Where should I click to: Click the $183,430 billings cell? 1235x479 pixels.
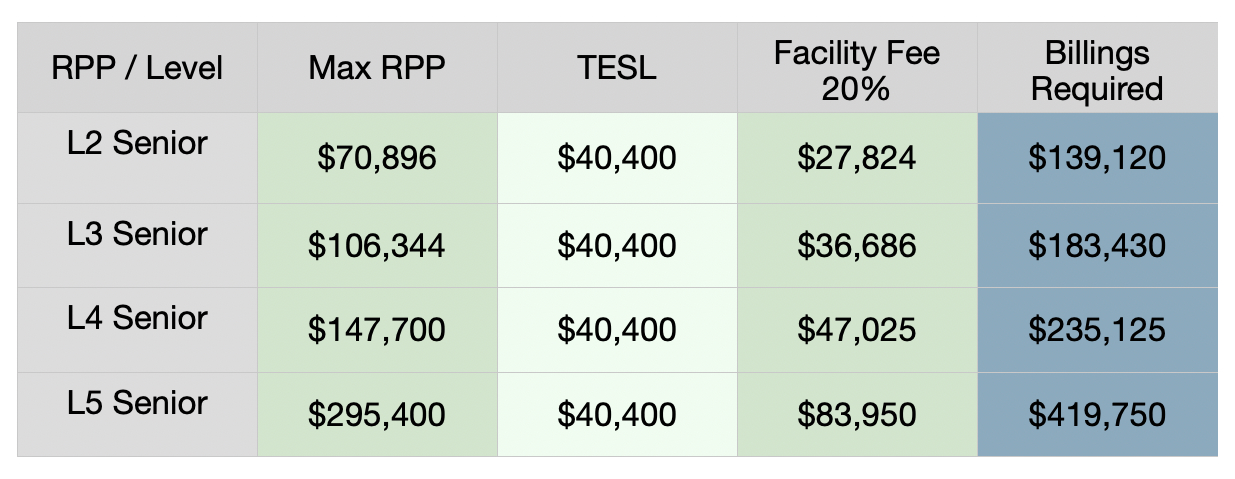coord(1097,246)
